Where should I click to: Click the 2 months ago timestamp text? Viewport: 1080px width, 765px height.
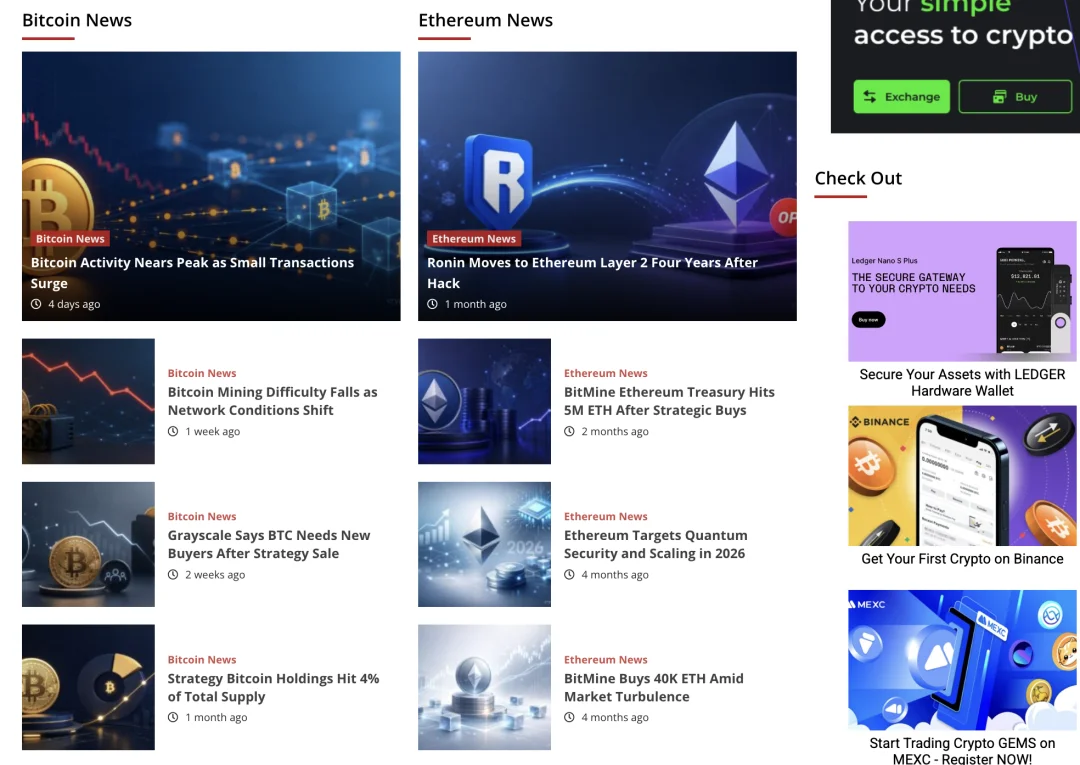615,431
